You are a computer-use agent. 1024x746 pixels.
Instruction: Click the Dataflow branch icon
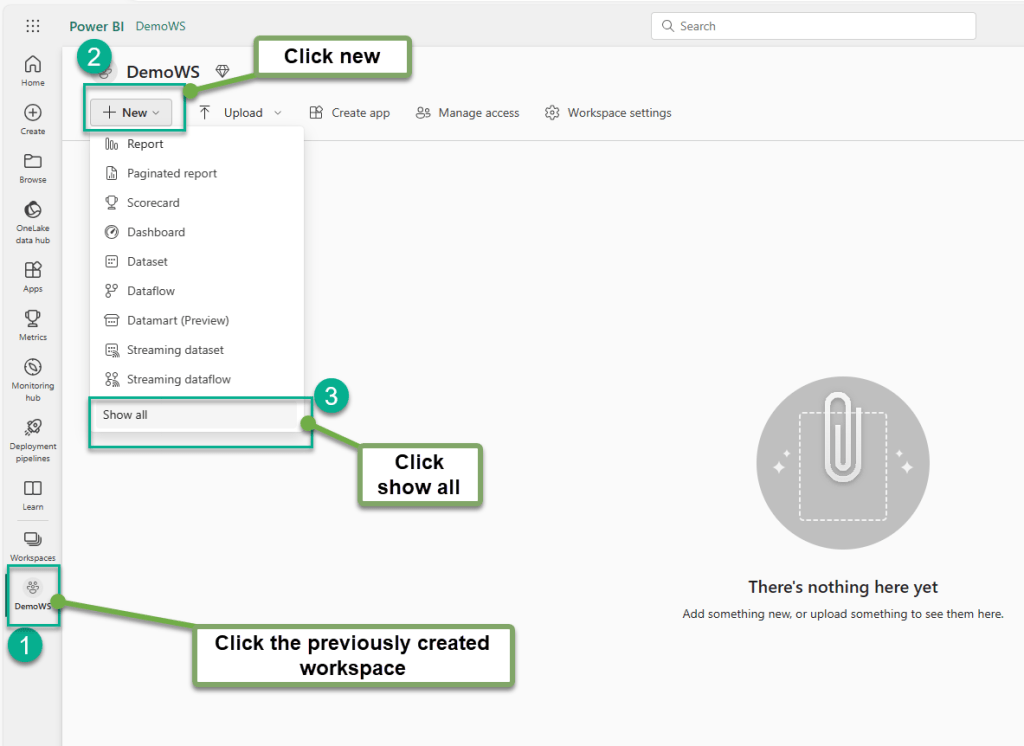point(112,291)
